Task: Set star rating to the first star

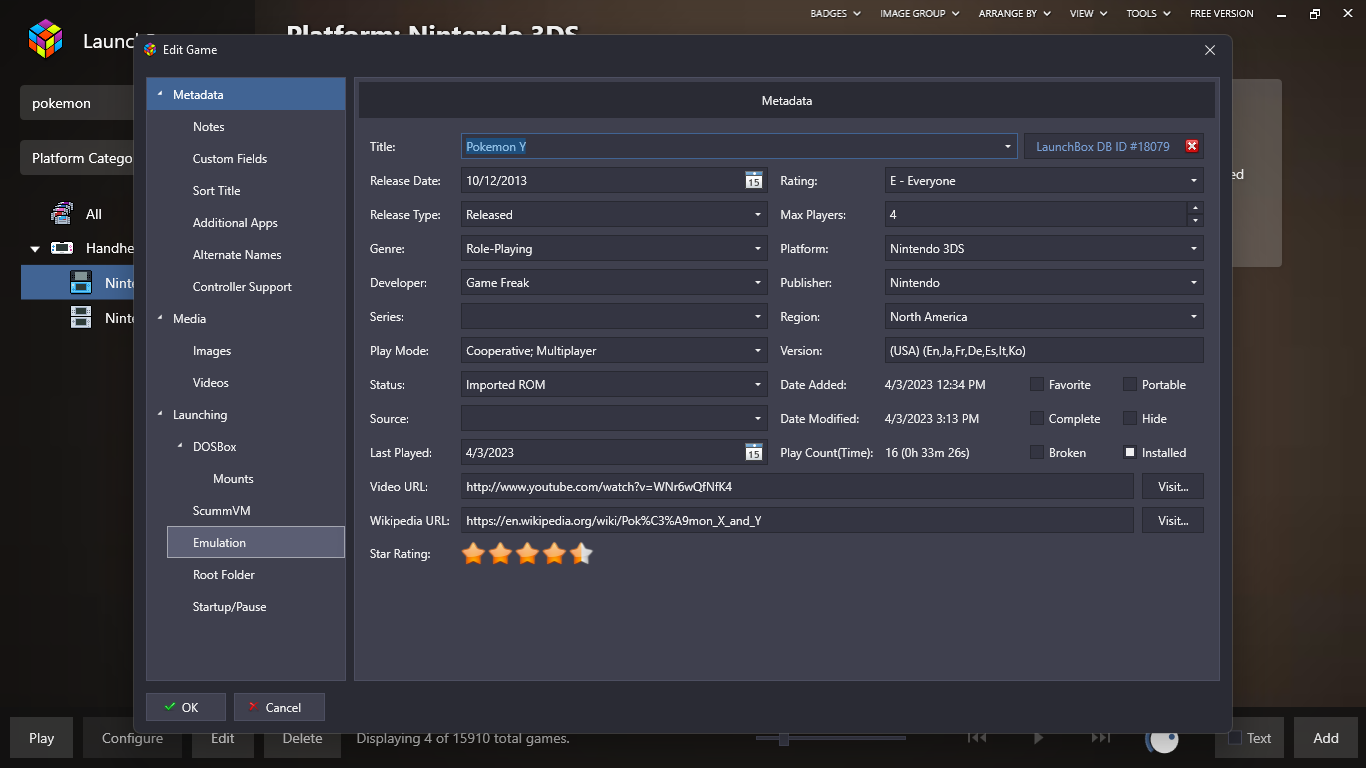Action: [x=473, y=553]
